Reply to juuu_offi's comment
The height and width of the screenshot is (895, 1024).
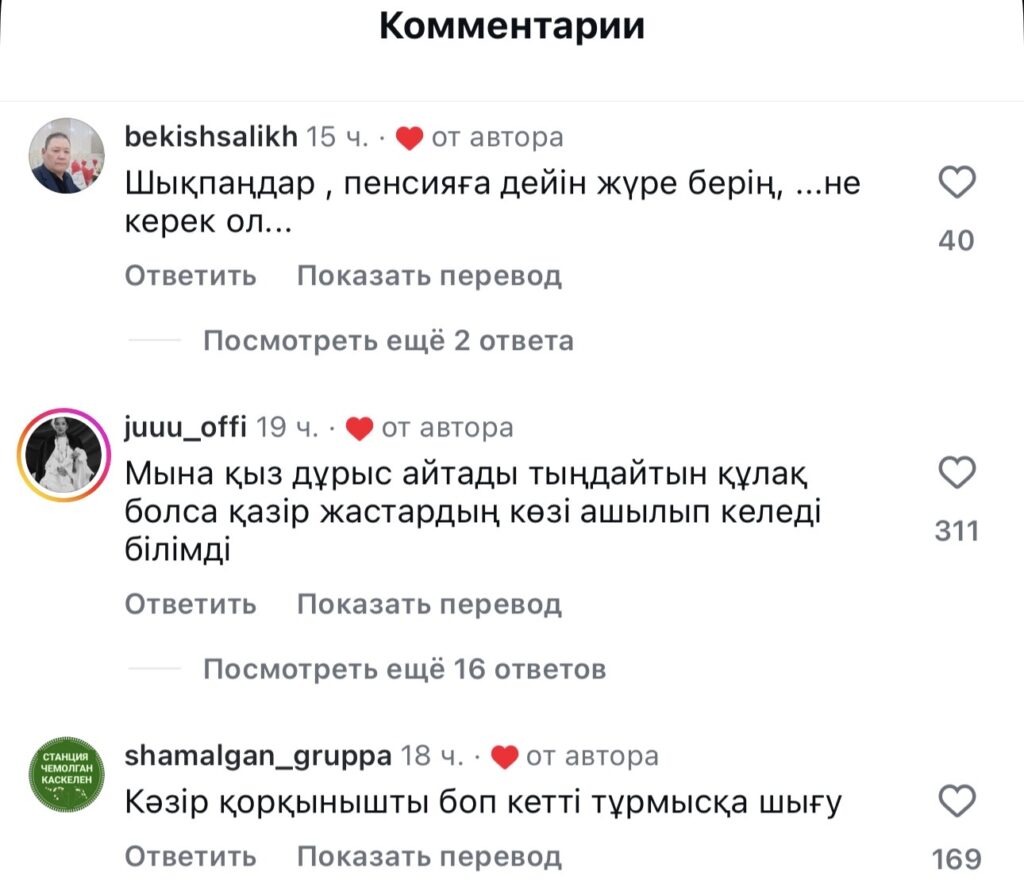pos(190,604)
